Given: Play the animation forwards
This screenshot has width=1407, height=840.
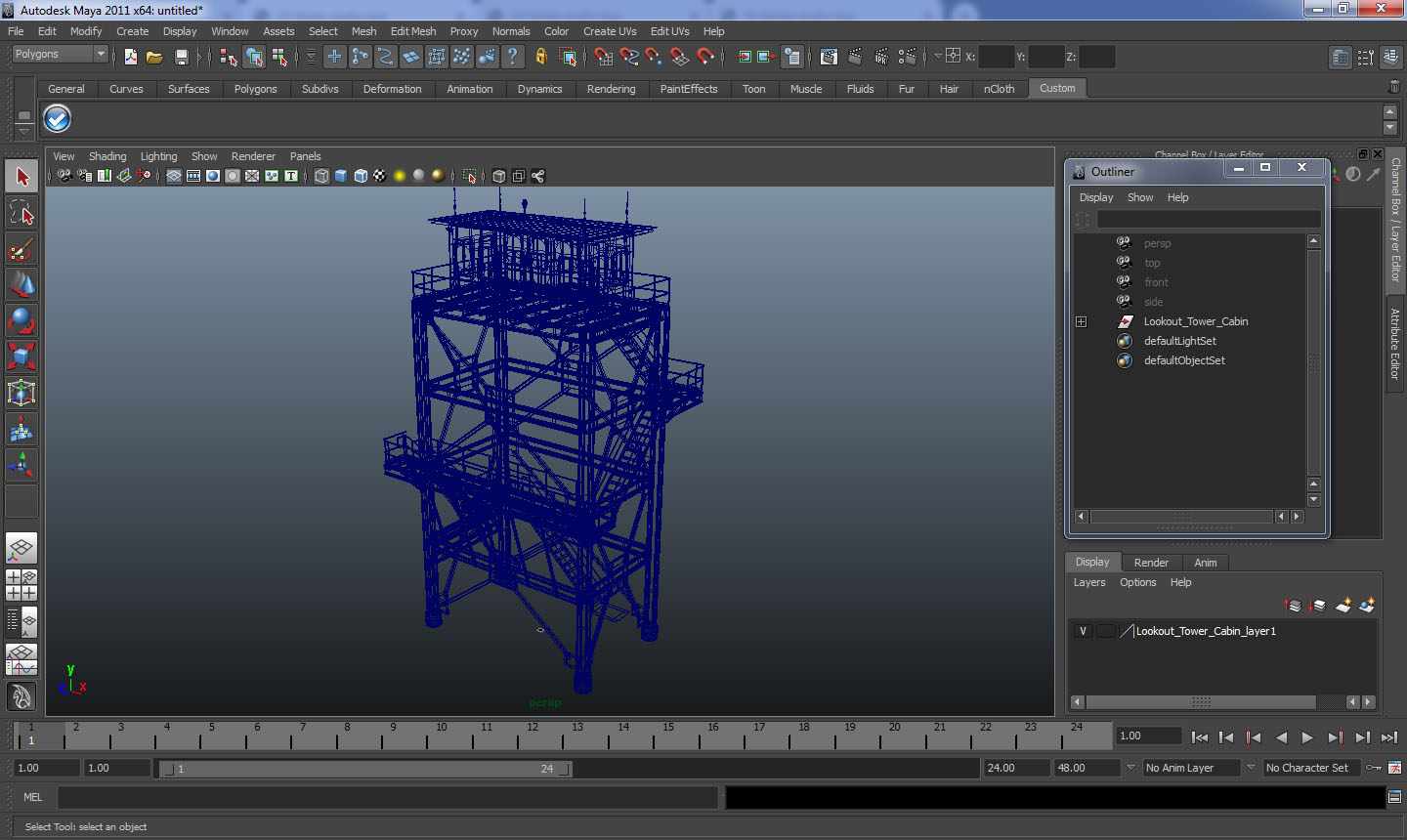Looking at the screenshot, I should tap(1308, 737).
